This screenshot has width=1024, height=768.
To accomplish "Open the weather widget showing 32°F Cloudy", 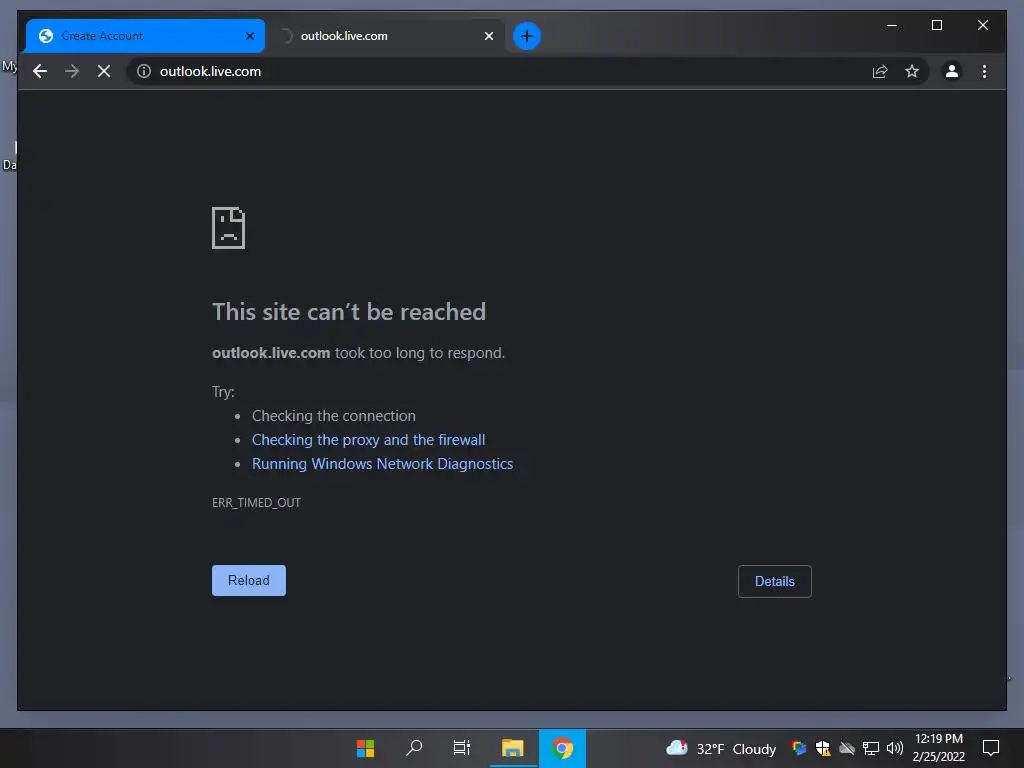I will coord(720,748).
